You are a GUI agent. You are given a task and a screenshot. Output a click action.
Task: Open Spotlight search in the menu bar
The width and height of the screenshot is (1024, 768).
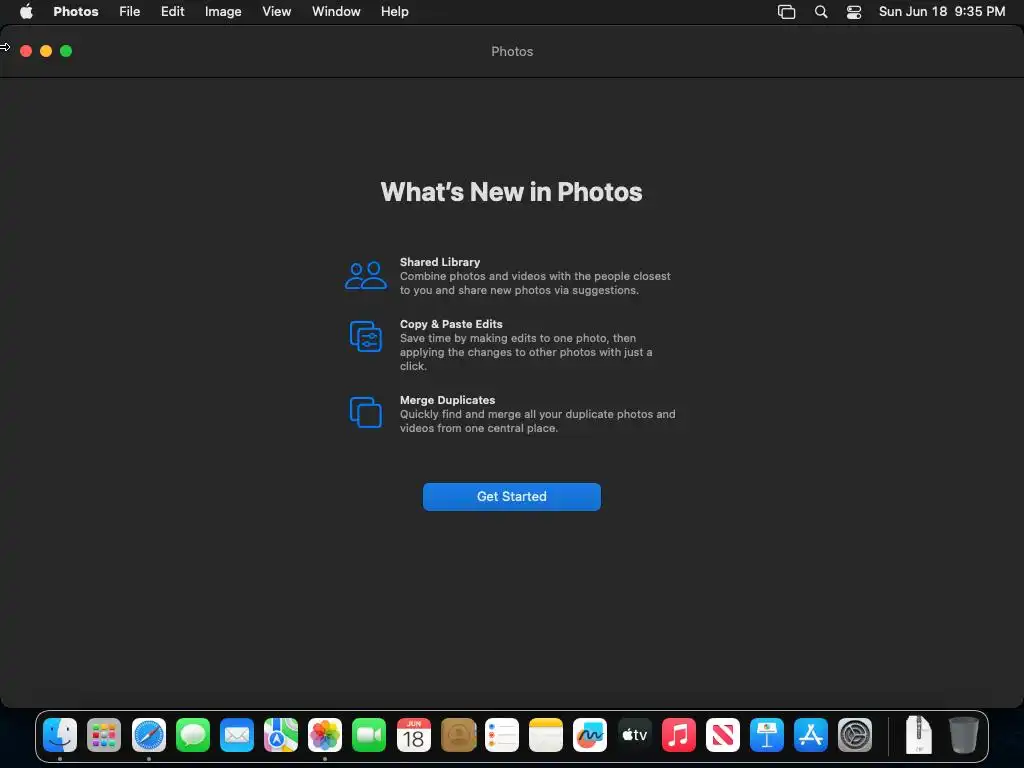pos(821,12)
